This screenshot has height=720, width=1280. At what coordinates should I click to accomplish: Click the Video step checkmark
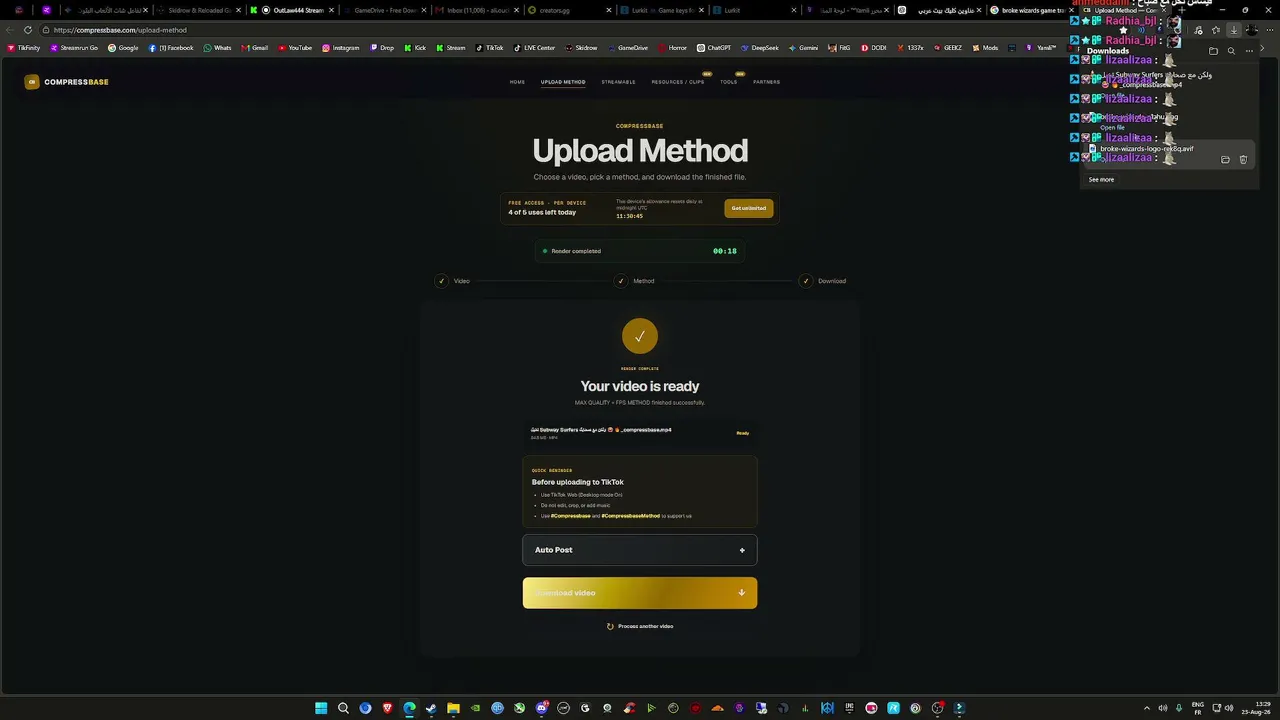[x=441, y=281]
